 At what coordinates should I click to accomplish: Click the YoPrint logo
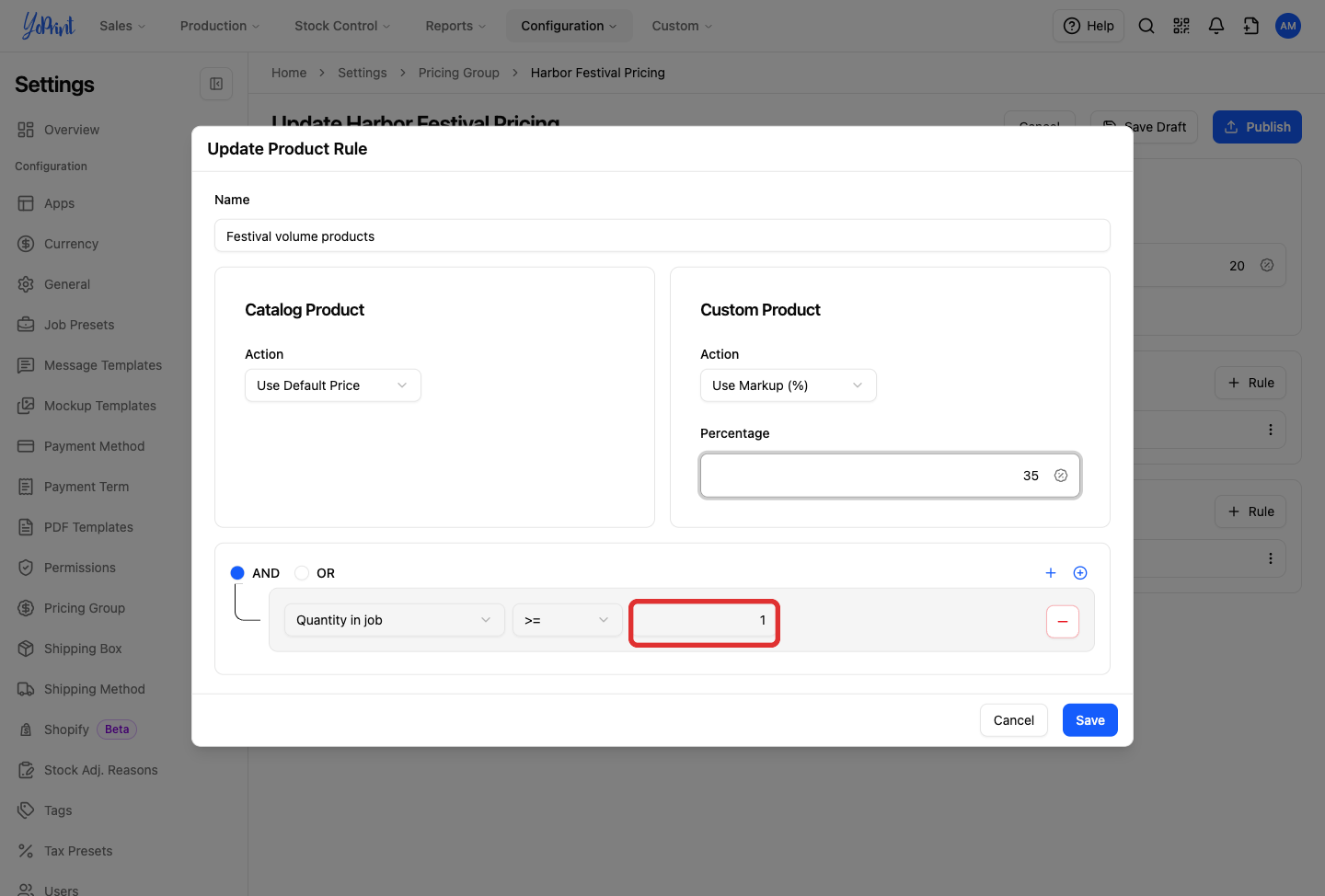(x=48, y=26)
